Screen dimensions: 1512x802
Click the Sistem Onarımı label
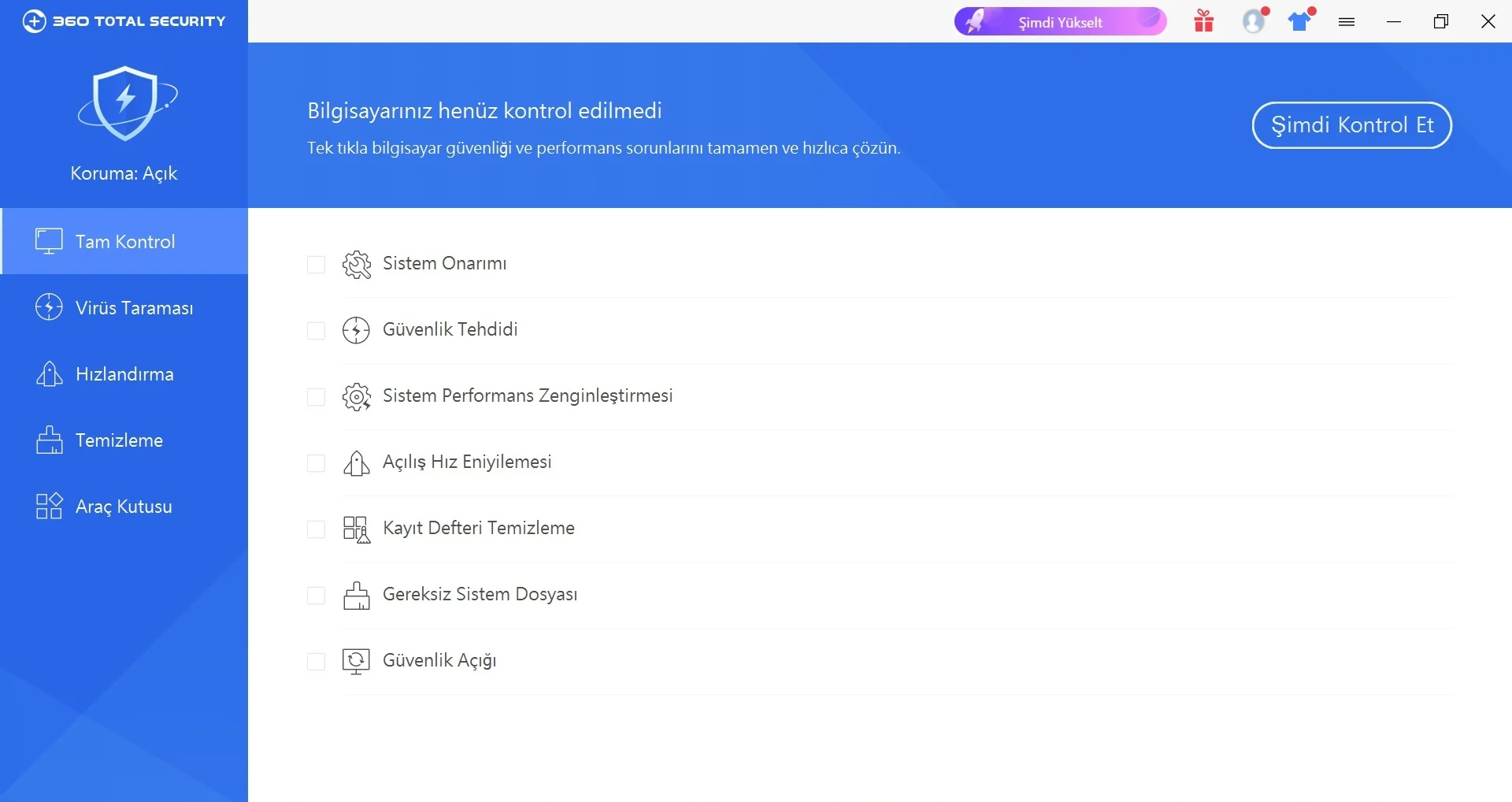(x=445, y=263)
